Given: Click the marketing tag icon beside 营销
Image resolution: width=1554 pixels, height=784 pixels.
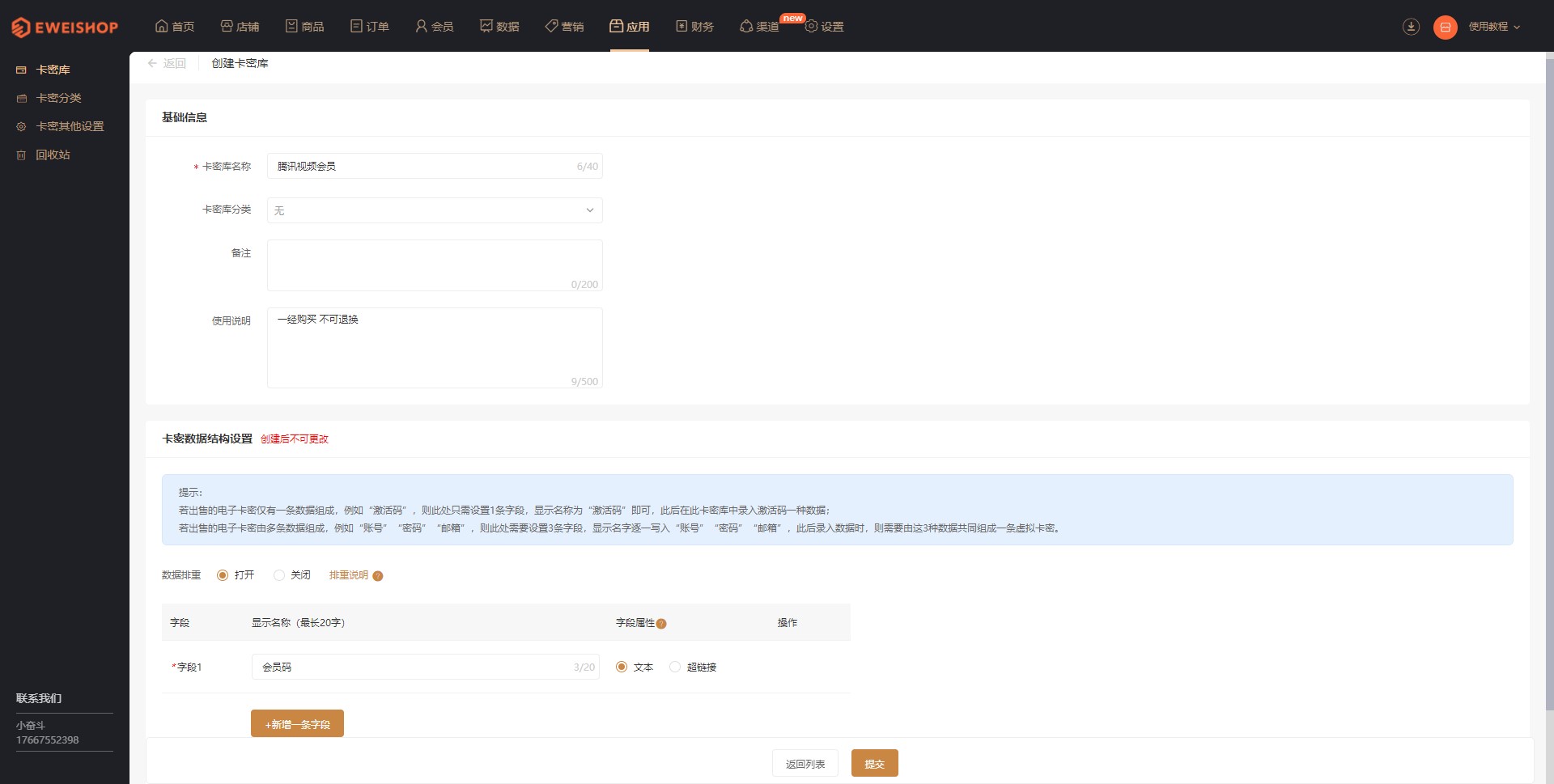Looking at the screenshot, I should click(x=551, y=26).
